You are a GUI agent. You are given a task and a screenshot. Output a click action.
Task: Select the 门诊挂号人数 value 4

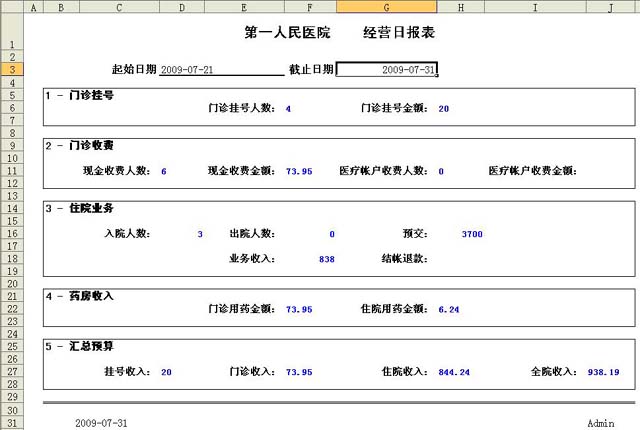point(288,108)
